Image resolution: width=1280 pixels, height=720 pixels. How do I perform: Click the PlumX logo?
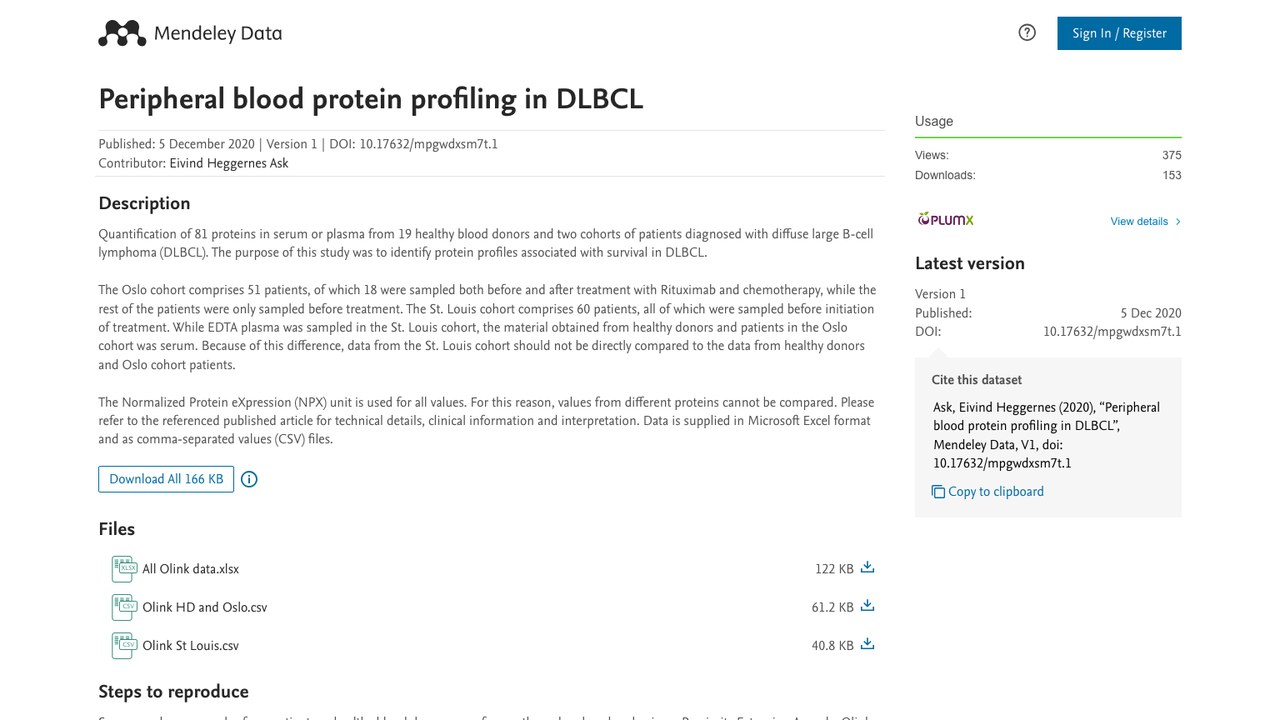pos(945,220)
